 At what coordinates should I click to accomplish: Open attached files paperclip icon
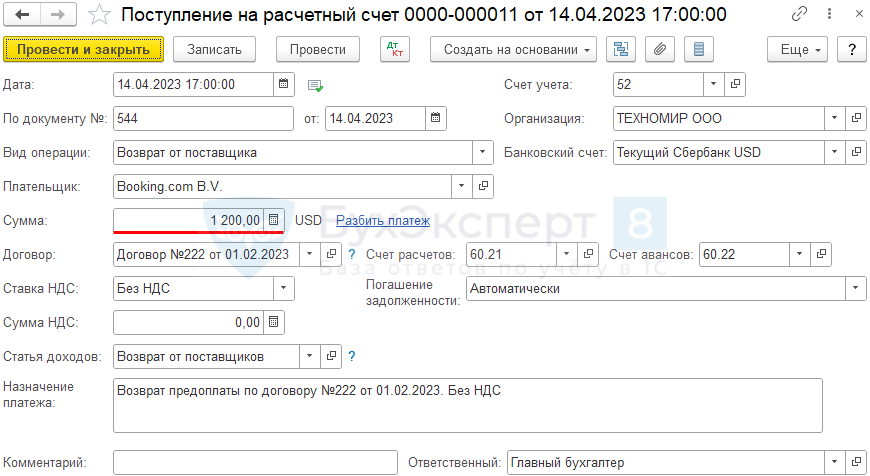[x=660, y=49]
